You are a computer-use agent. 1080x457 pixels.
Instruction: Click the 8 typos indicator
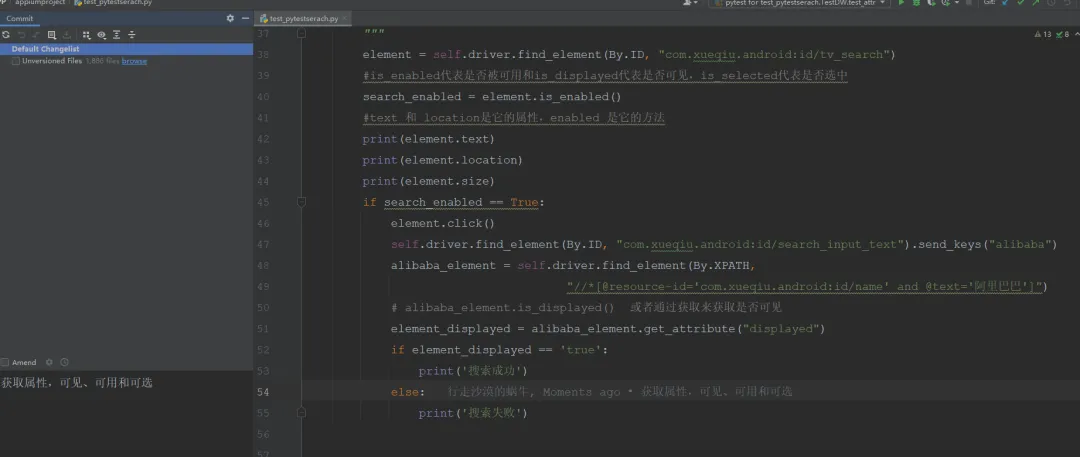[1061, 34]
